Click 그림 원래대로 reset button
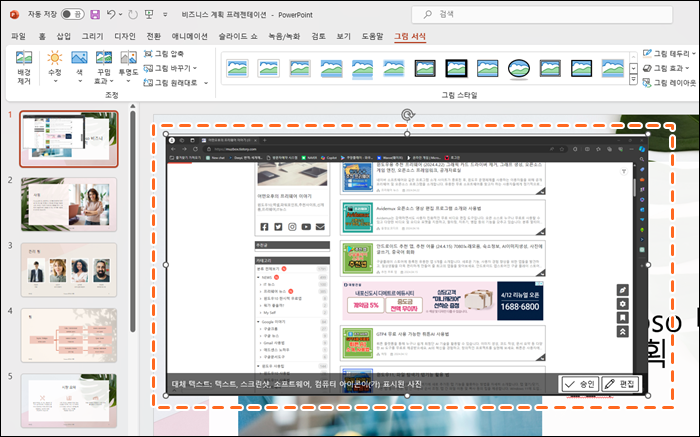This screenshot has width=700, height=437. pos(171,83)
